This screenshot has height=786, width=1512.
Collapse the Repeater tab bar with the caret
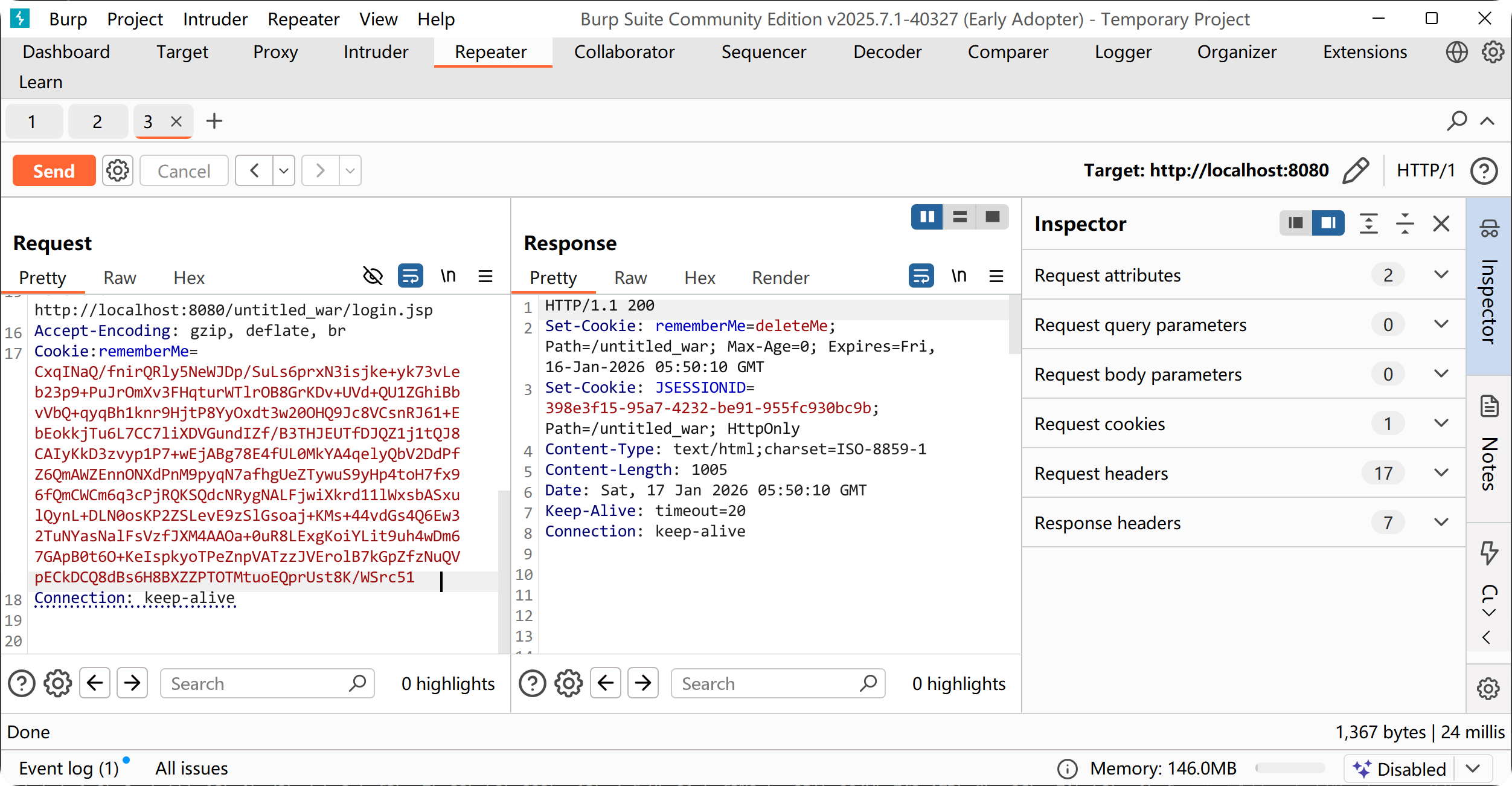coord(1487,121)
